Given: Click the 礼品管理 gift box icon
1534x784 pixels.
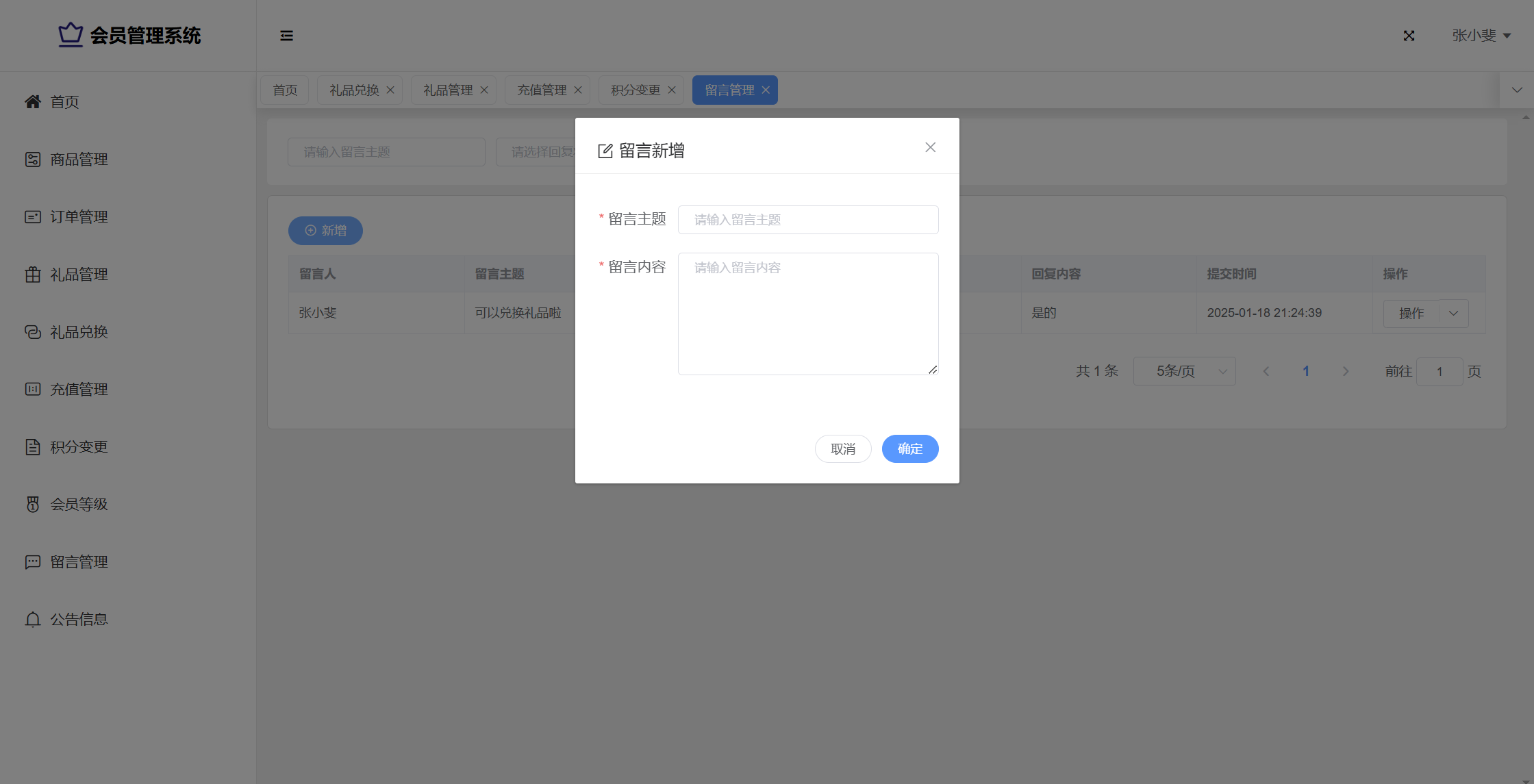Looking at the screenshot, I should [x=33, y=275].
